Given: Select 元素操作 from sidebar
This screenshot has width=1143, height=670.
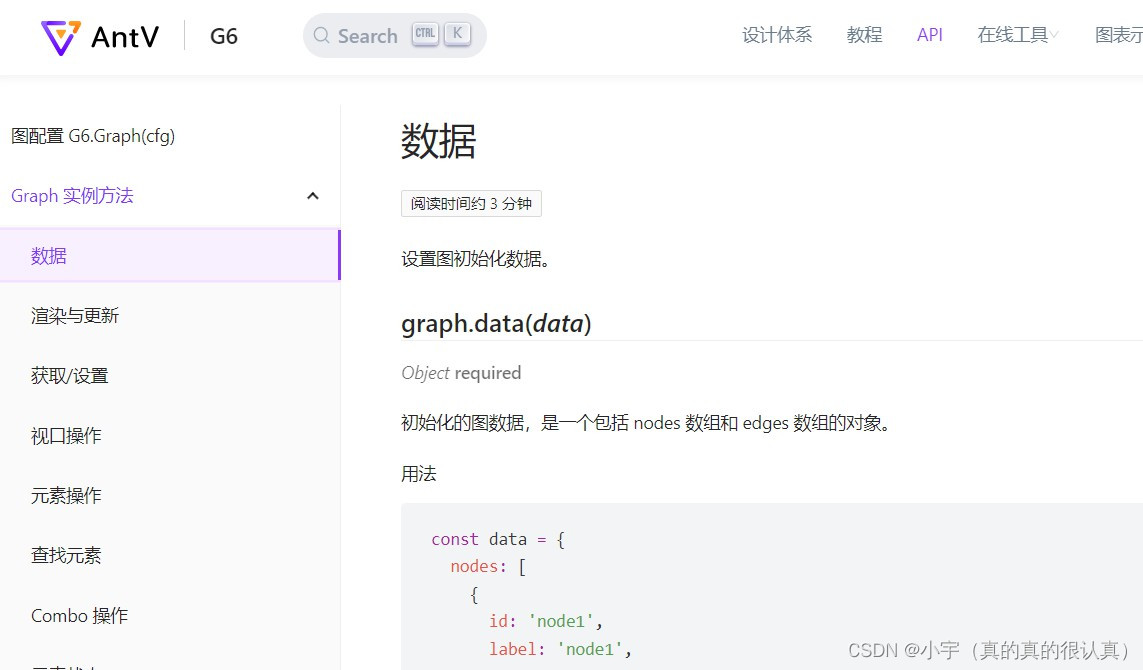Looking at the screenshot, I should point(66,495).
